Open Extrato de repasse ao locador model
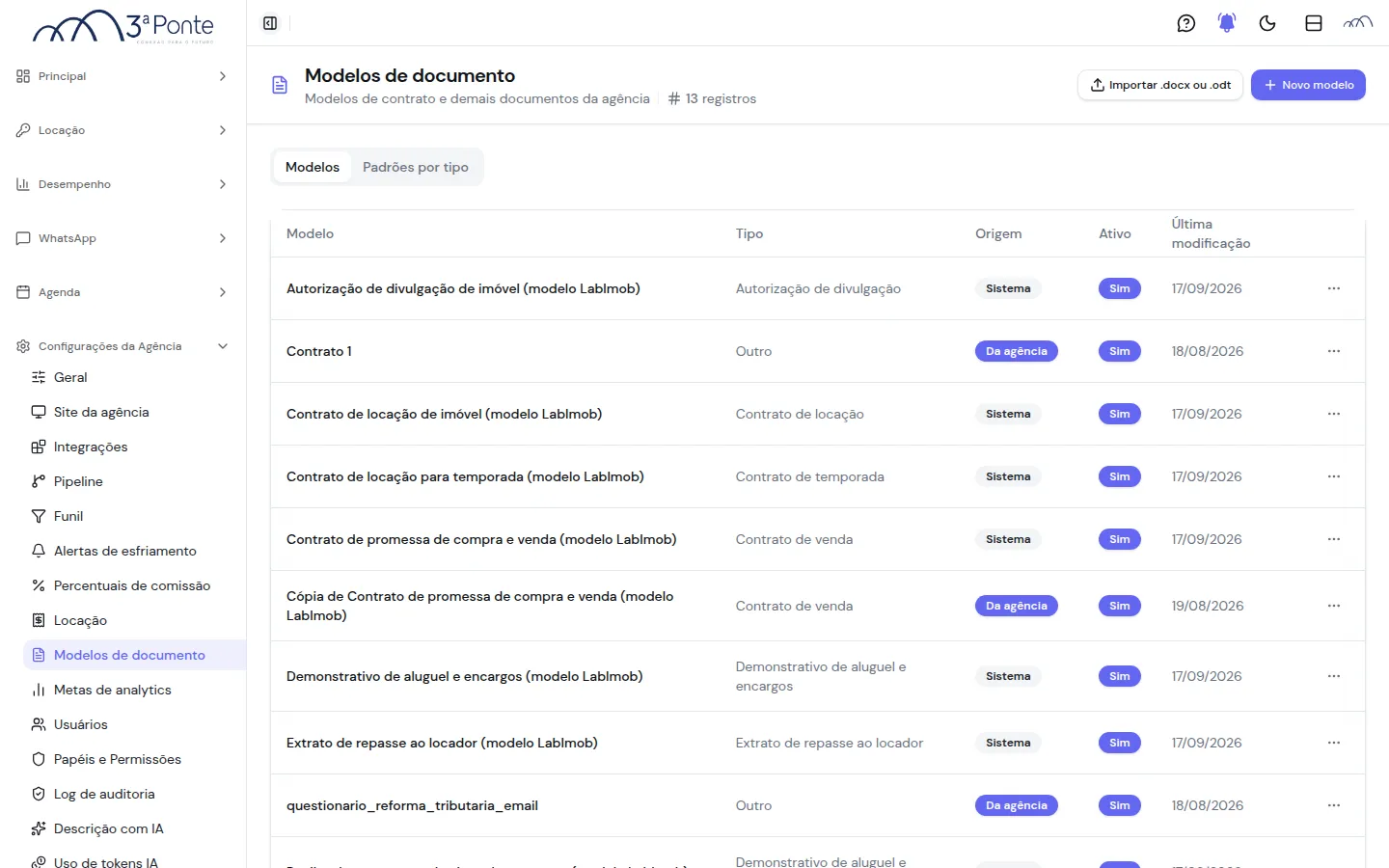The image size is (1389, 868). tap(442, 743)
